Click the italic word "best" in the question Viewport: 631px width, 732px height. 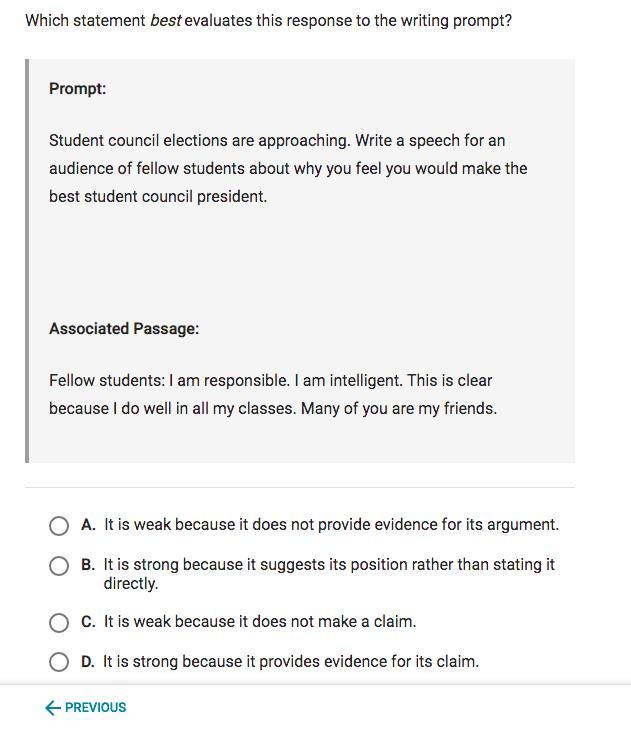[x=165, y=20]
